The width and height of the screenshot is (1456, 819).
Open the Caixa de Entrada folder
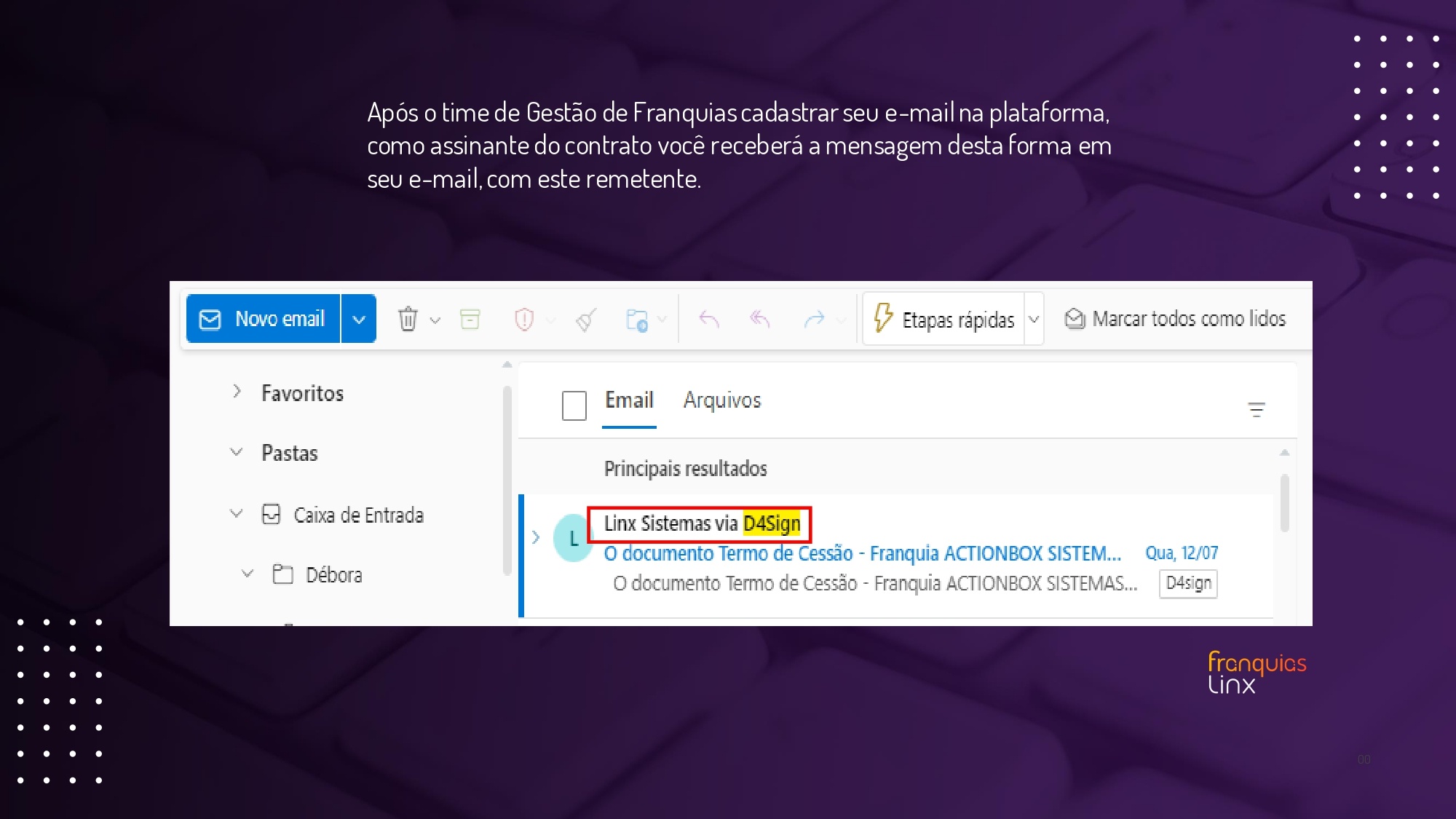[358, 515]
